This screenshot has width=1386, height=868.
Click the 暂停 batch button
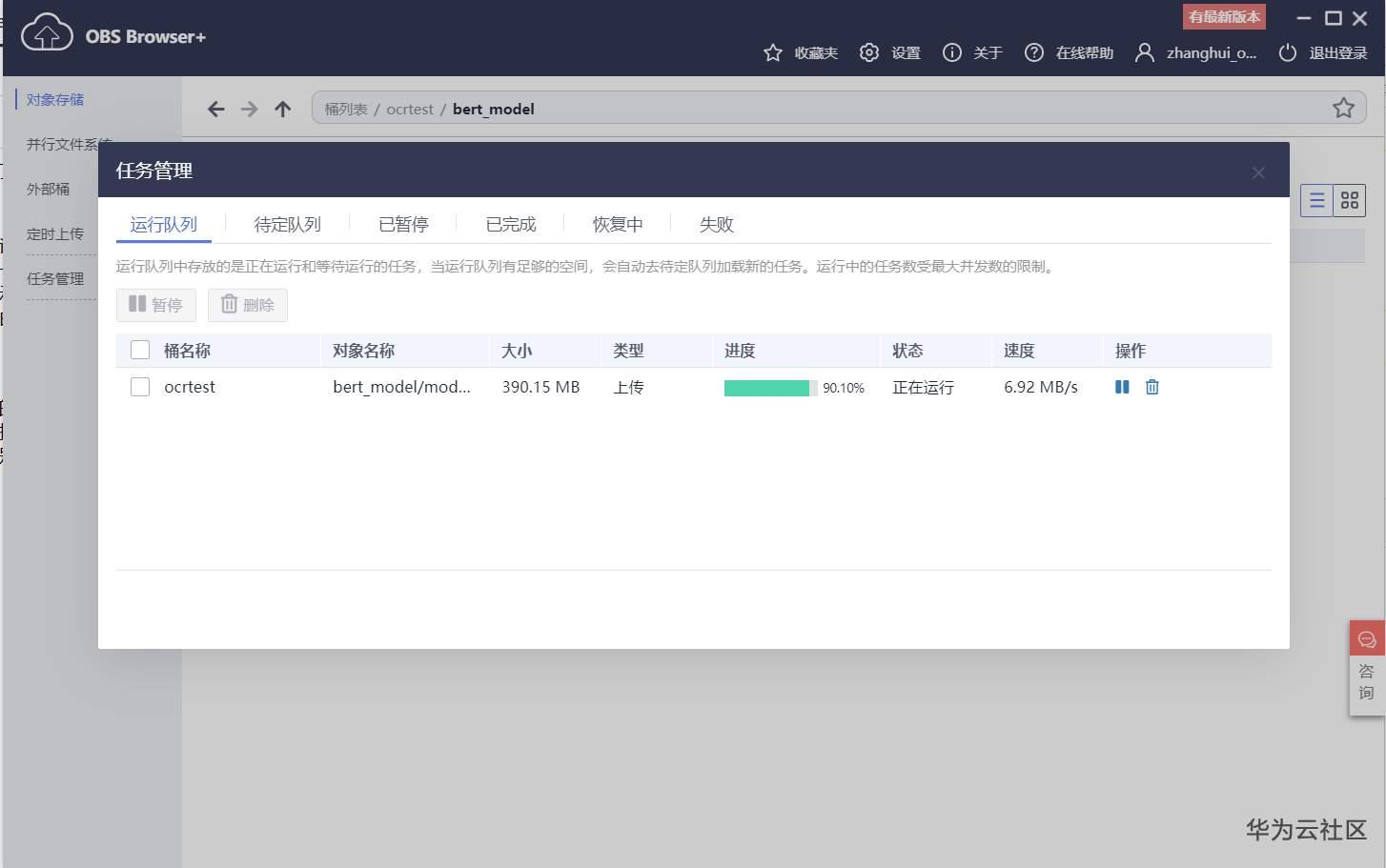pos(156,305)
